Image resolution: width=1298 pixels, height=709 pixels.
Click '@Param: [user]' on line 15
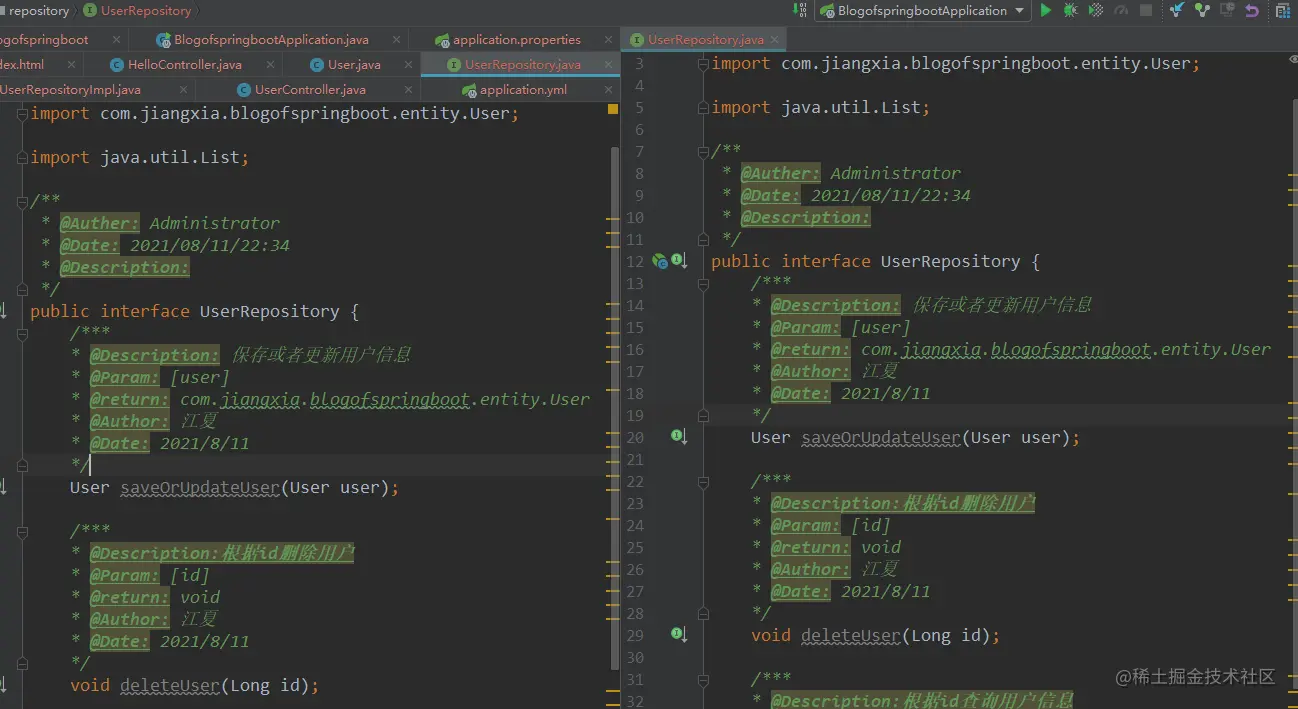pos(841,327)
